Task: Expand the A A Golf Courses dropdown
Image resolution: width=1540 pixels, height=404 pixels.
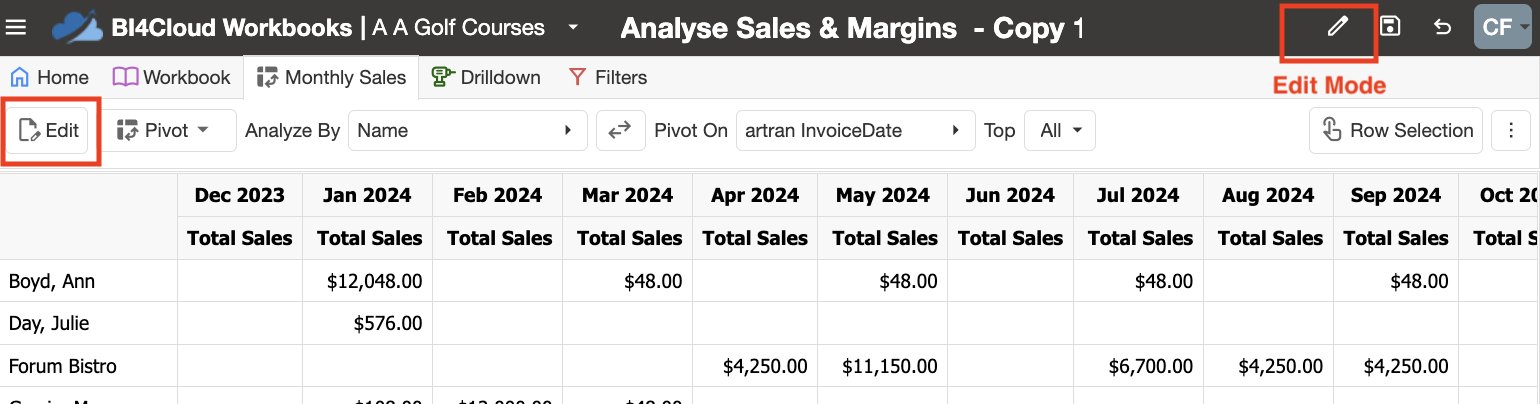Action: pos(572,27)
